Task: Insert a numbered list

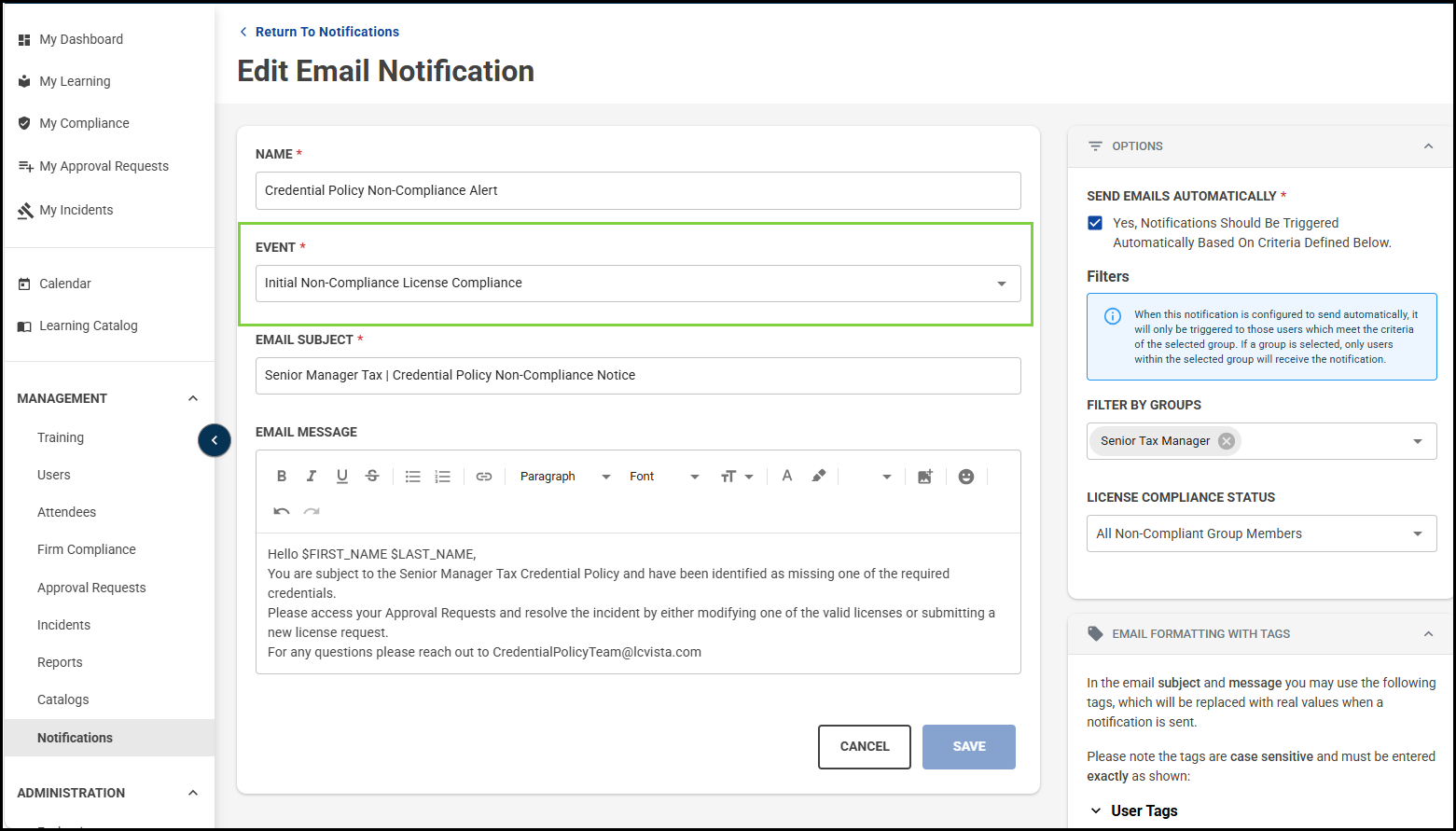Action: pos(443,477)
